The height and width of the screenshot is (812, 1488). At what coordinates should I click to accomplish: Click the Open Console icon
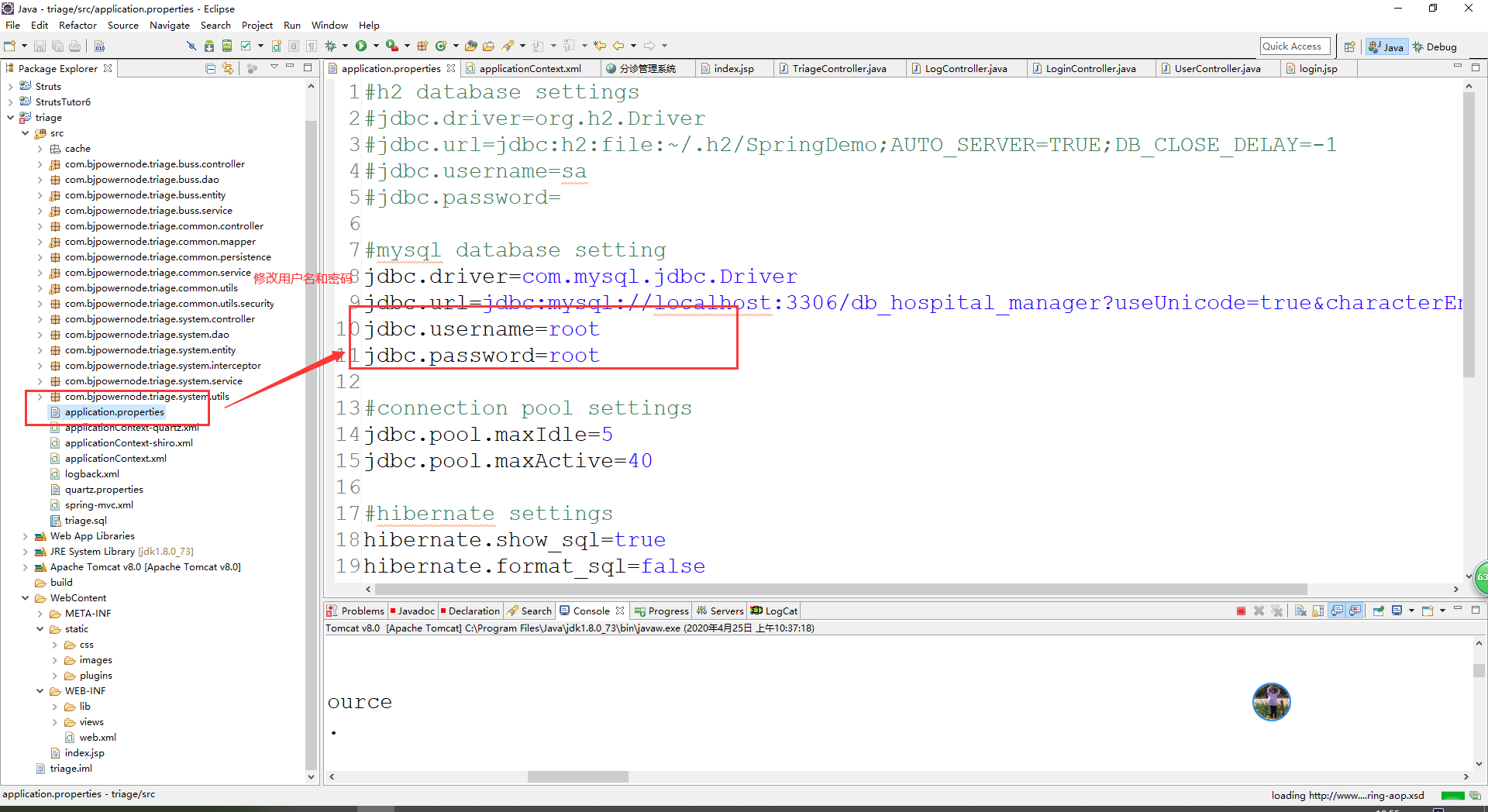pos(1428,611)
